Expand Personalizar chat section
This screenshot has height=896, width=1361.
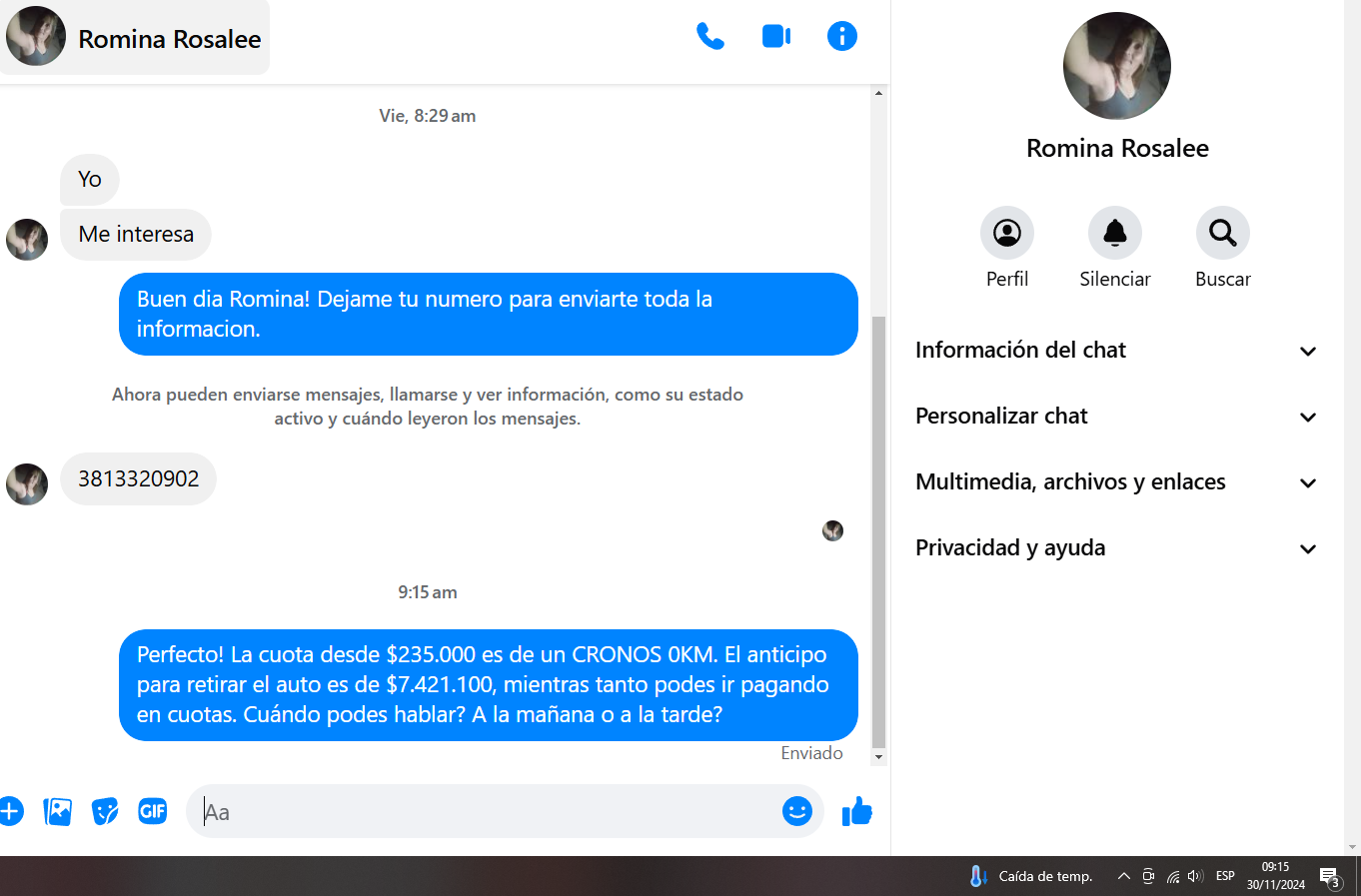(1116, 417)
